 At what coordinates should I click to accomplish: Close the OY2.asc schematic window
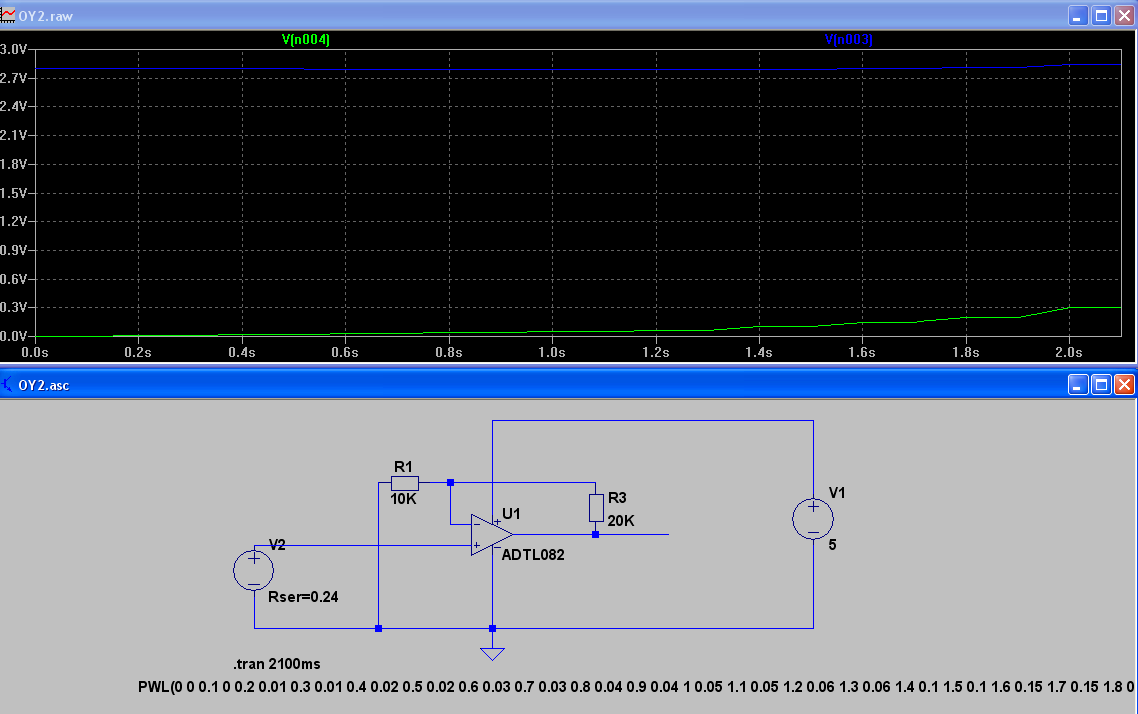tap(1124, 384)
